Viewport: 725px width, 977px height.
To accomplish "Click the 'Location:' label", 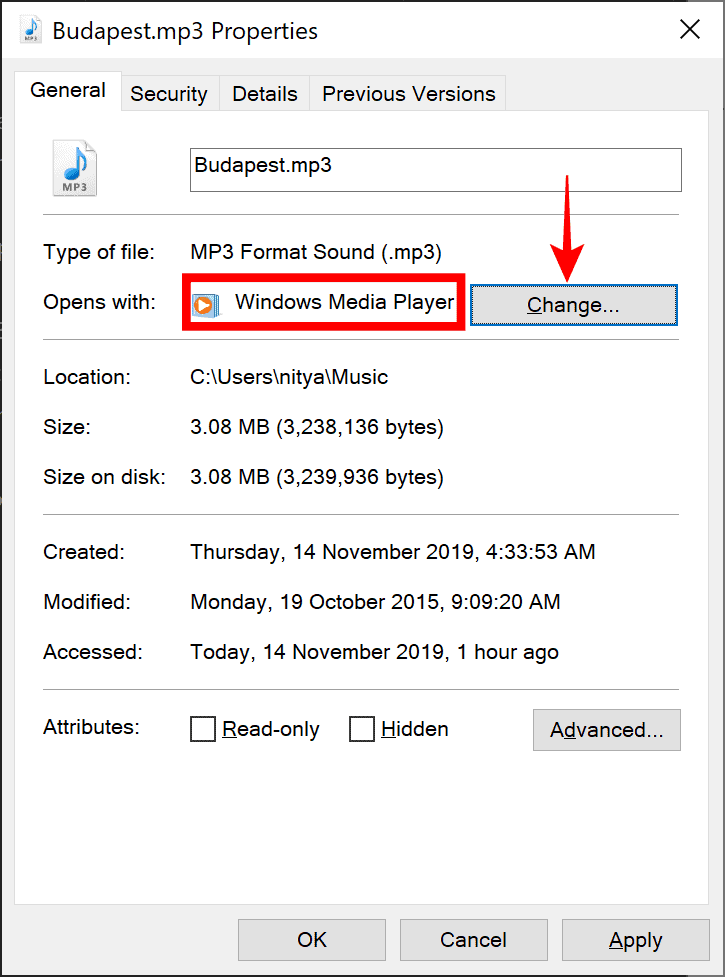I will (87, 377).
